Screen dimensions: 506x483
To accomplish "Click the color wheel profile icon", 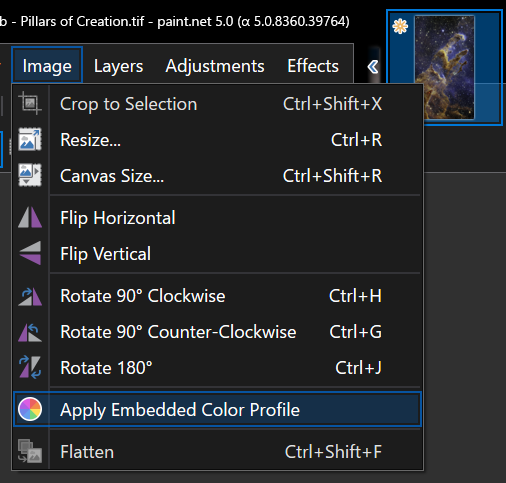I will tap(30, 409).
